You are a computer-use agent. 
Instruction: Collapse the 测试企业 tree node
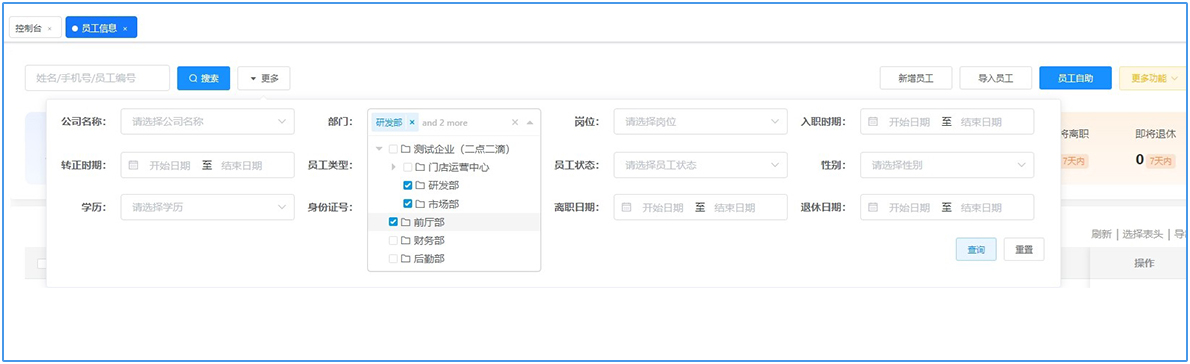point(379,149)
